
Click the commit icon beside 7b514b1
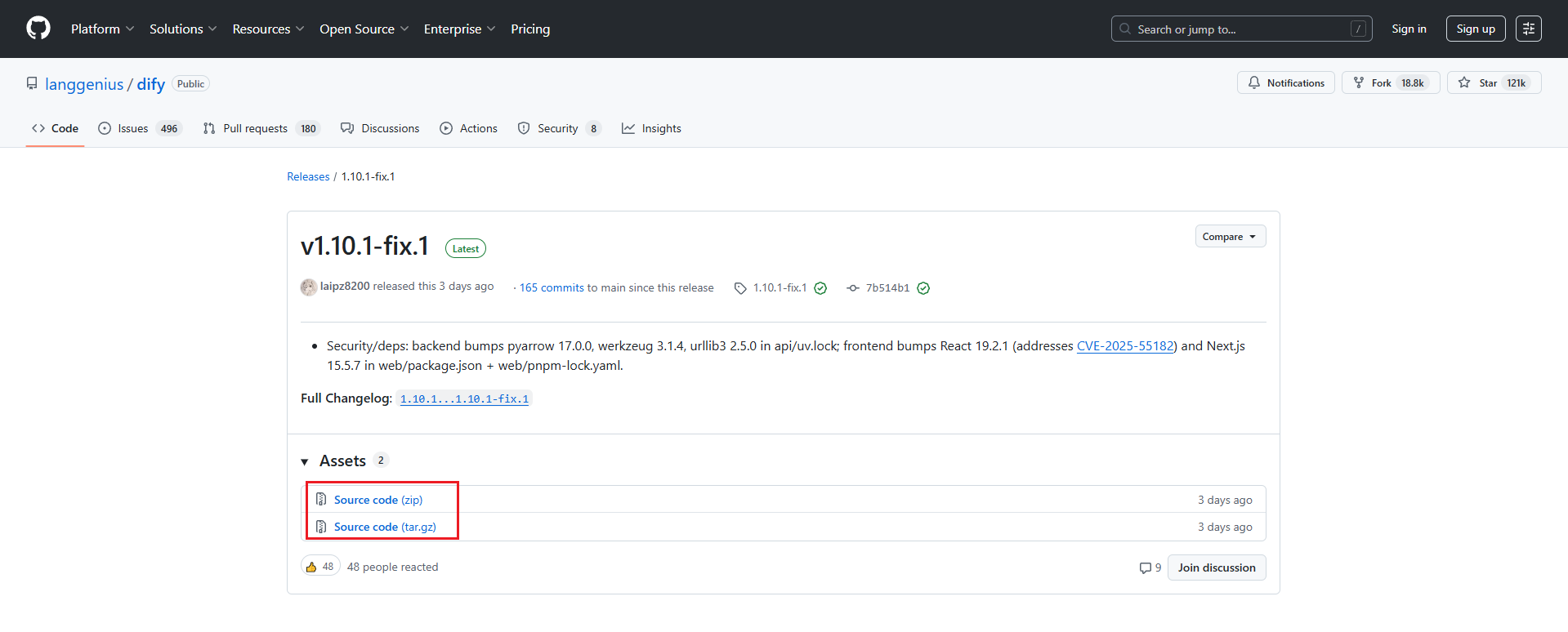click(853, 288)
